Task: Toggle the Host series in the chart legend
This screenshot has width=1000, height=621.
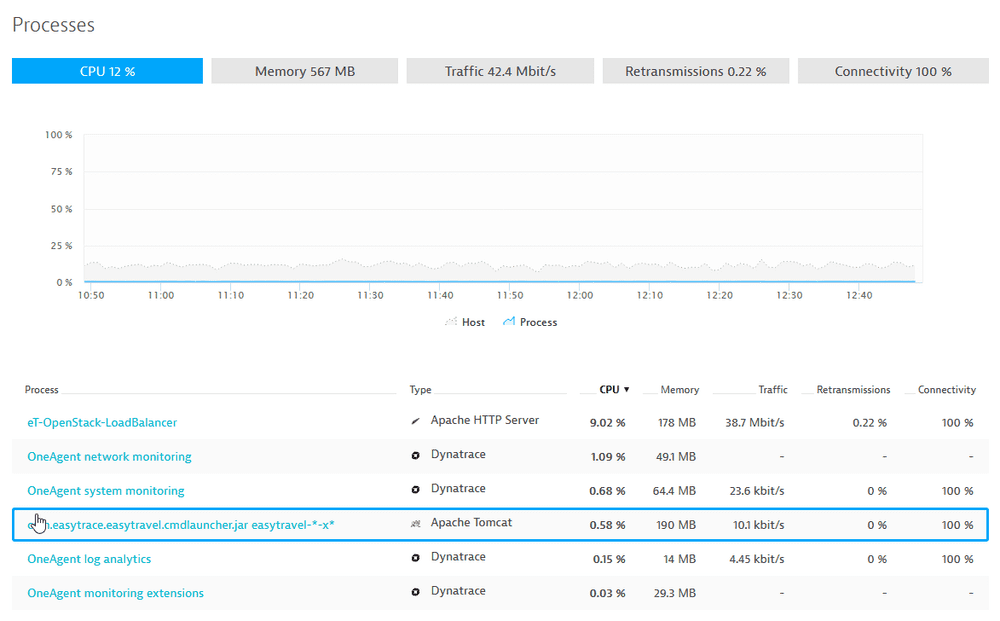Action: 465,321
